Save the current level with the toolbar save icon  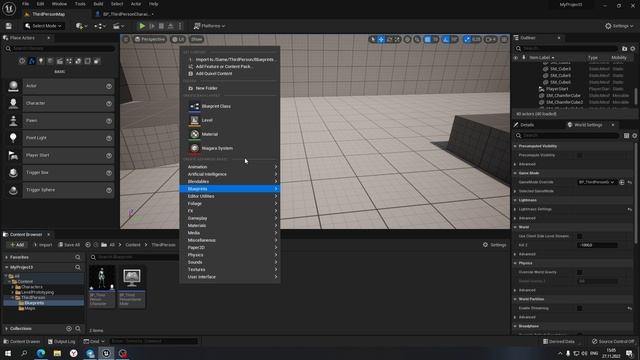point(9,26)
